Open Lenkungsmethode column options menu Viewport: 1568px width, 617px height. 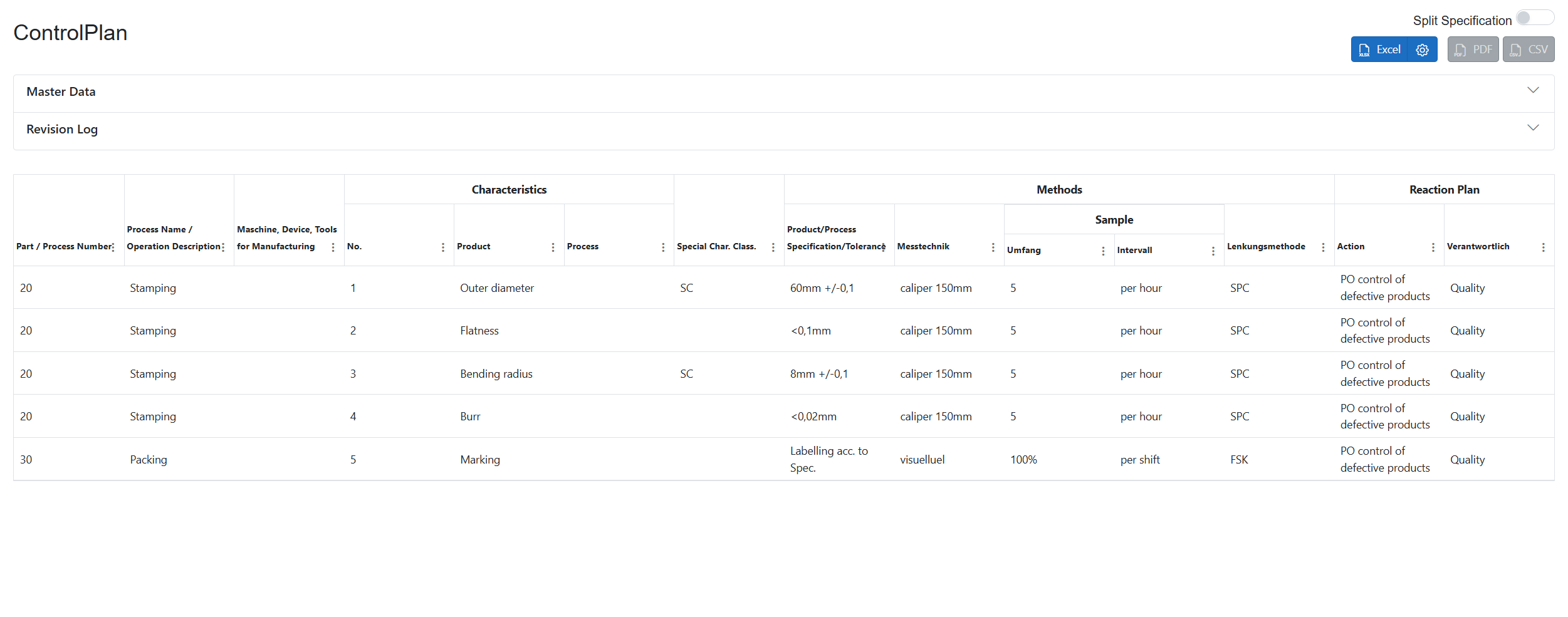click(1323, 247)
